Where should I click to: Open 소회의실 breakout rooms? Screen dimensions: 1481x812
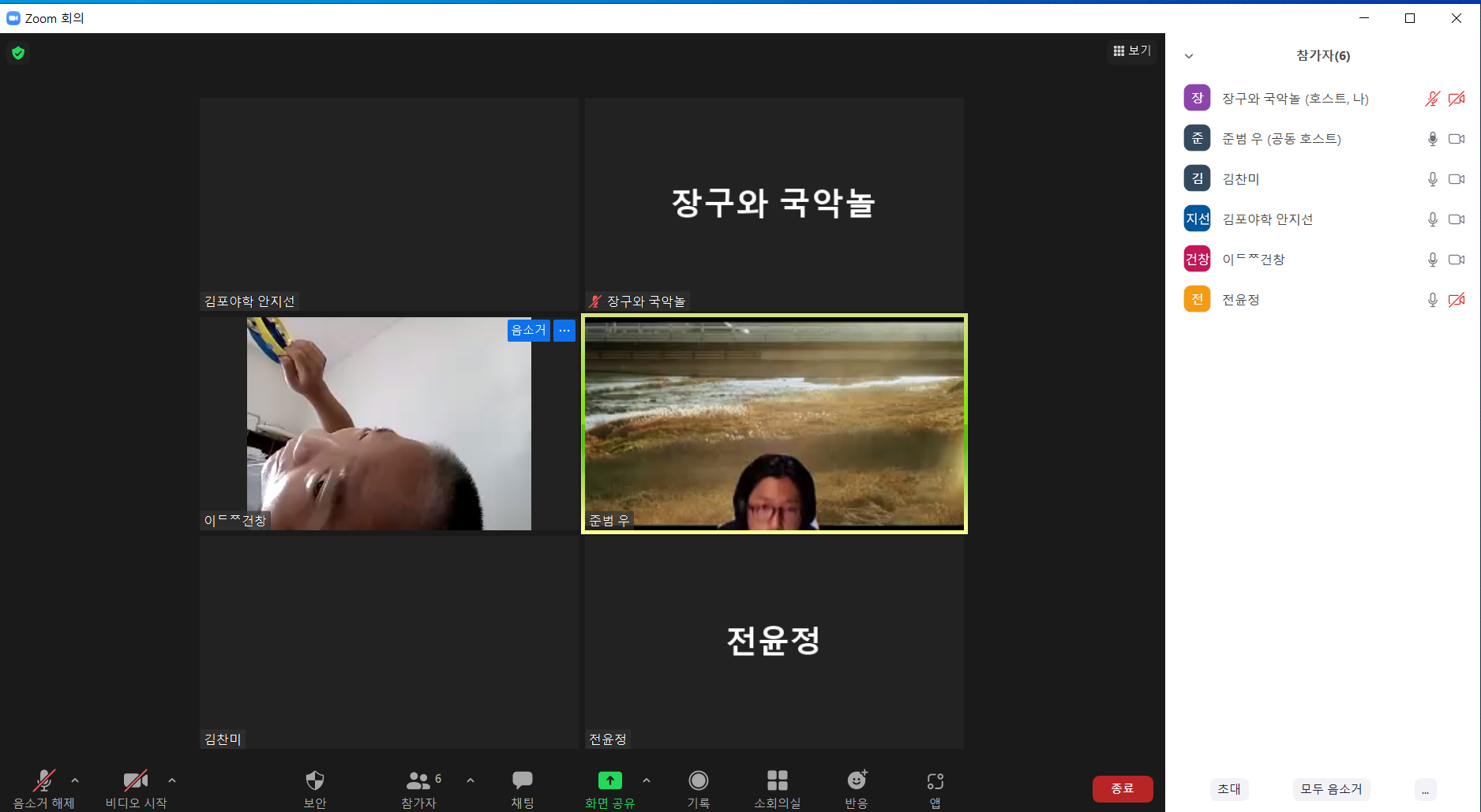pos(778,788)
